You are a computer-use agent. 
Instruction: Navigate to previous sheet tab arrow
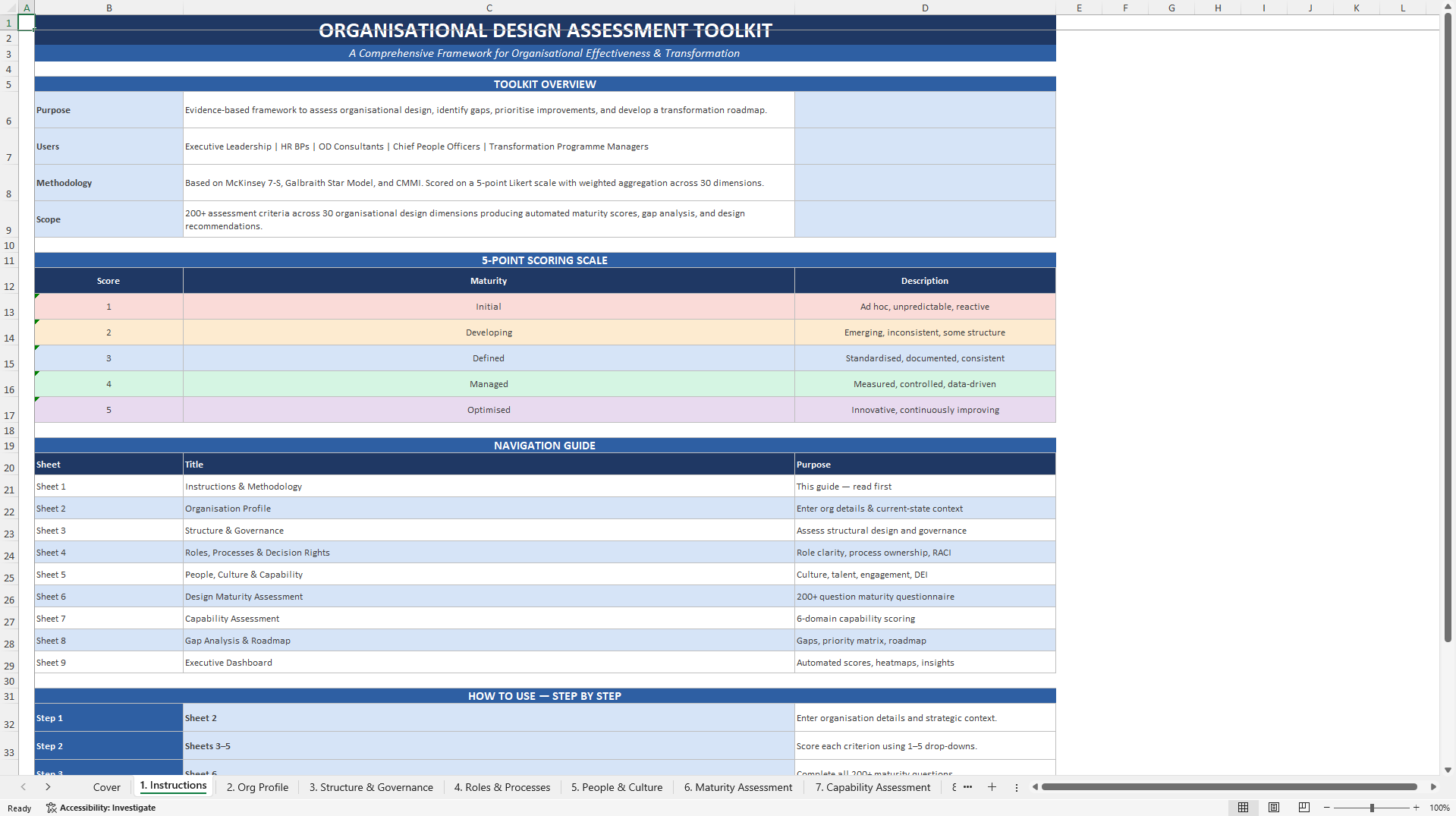pyautogui.click(x=24, y=787)
